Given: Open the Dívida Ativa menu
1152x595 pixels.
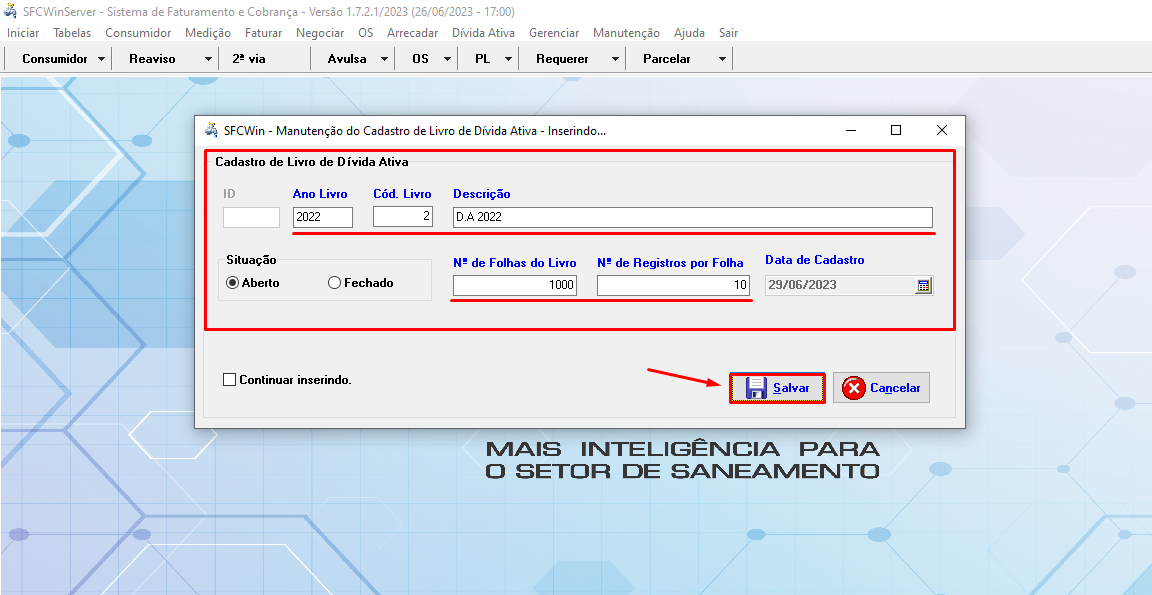Looking at the screenshot, I should [x=483, y=33].
